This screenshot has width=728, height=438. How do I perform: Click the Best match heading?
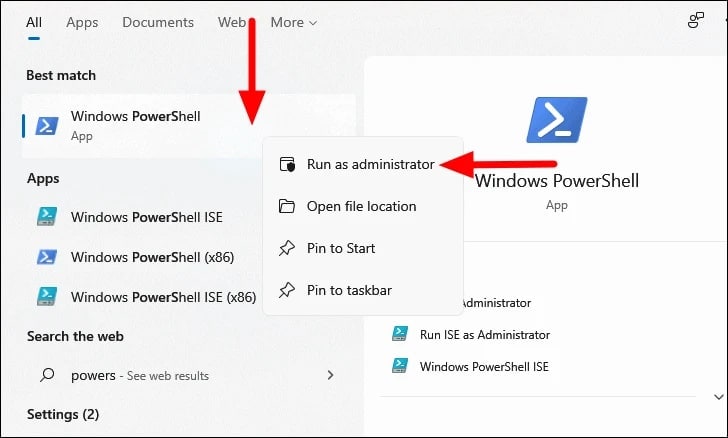point(61,75)
